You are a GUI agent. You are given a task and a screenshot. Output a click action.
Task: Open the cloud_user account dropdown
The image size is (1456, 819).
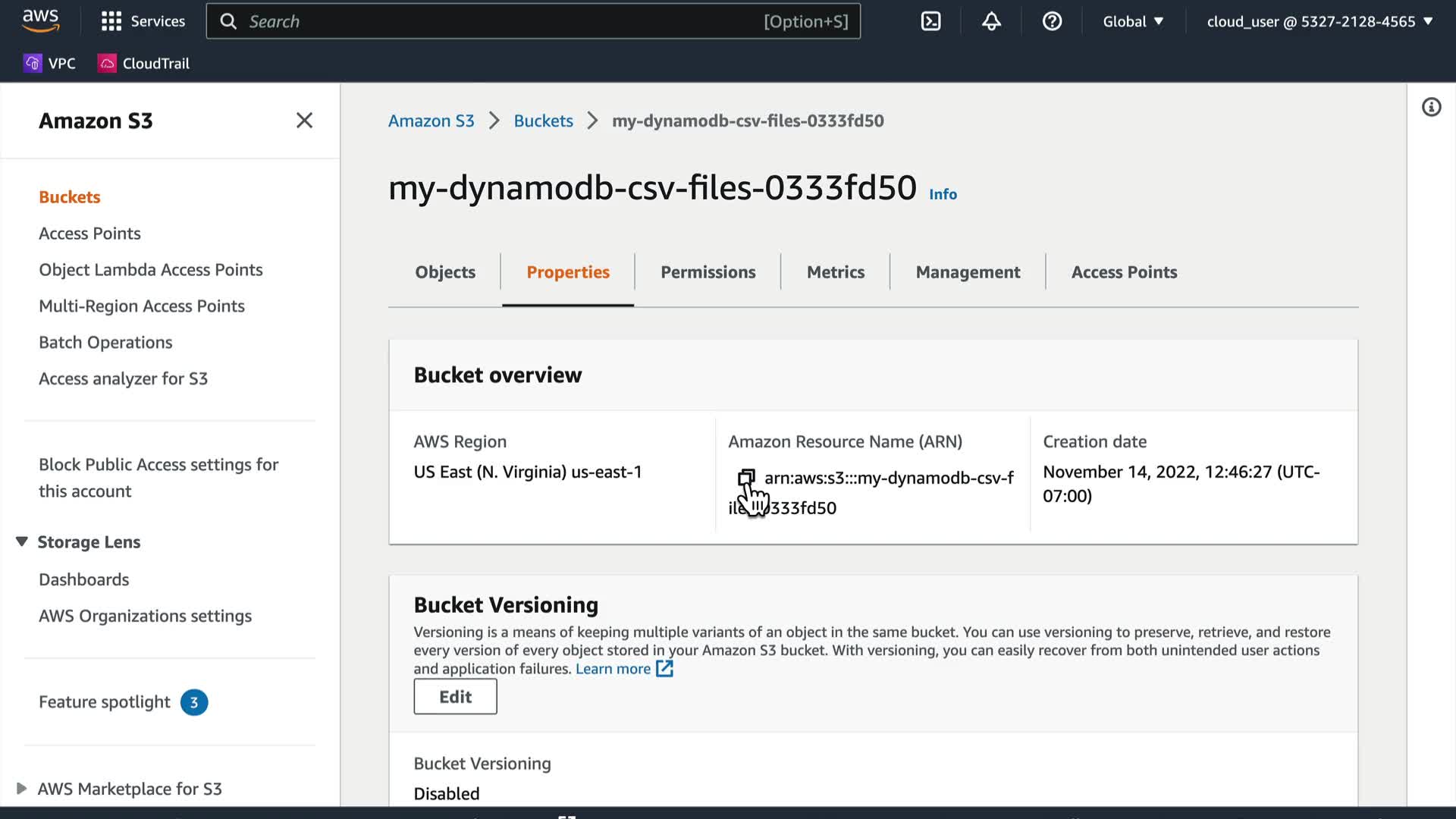1319,21
